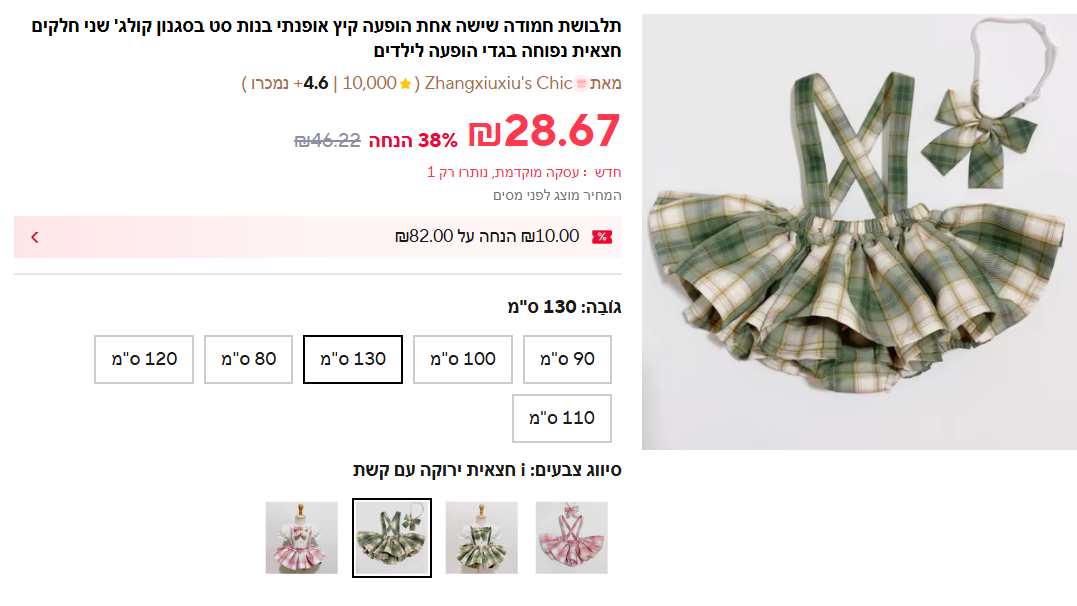Select the 80 cm height option
This screenshot has height=606, width=1077.
pos(249,359)
